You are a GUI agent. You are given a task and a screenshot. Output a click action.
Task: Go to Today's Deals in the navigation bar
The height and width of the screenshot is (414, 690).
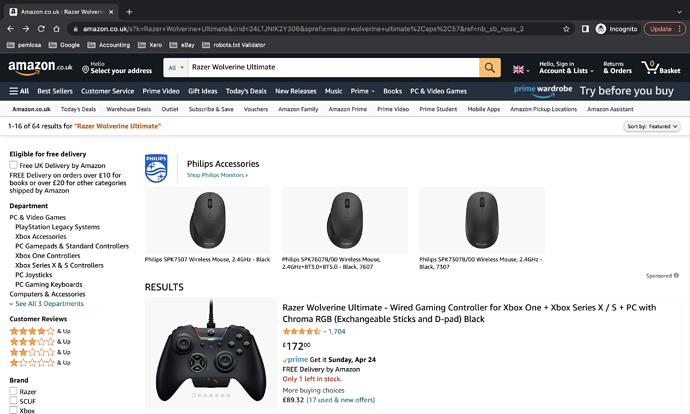click(x=245, y=91)
